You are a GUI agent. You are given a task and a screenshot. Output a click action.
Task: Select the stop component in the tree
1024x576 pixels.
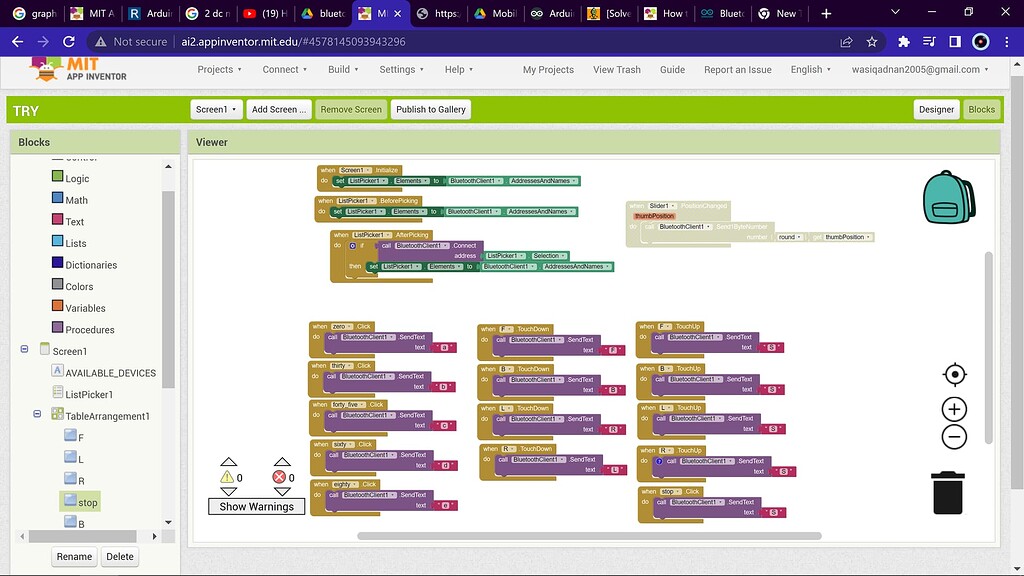(x=83, y=501)
